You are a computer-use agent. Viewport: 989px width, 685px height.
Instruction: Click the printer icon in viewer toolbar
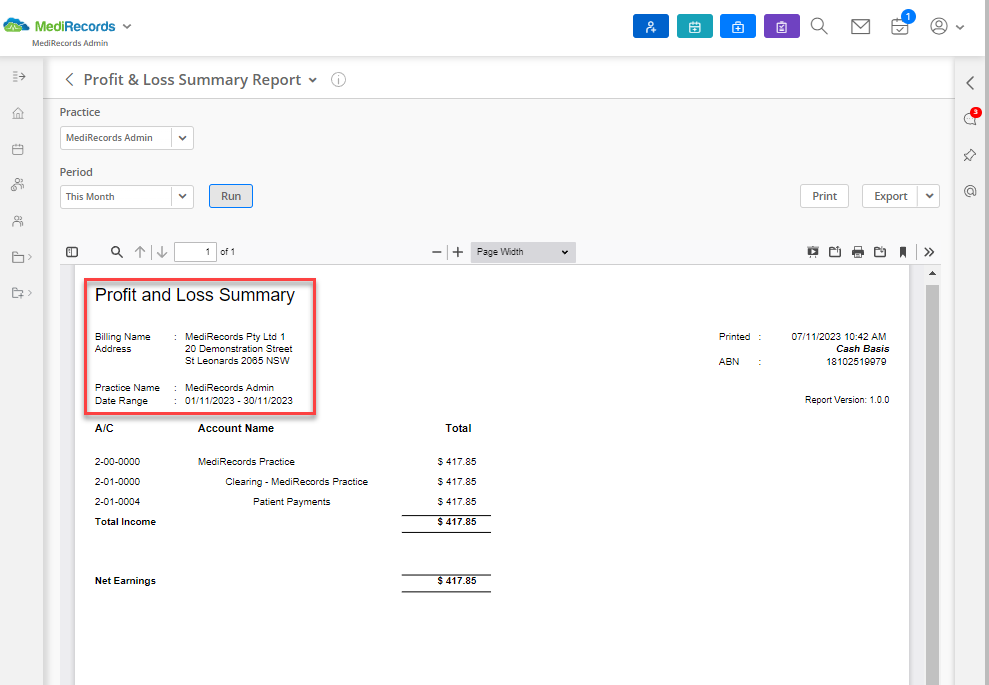[x=858, y=252]
